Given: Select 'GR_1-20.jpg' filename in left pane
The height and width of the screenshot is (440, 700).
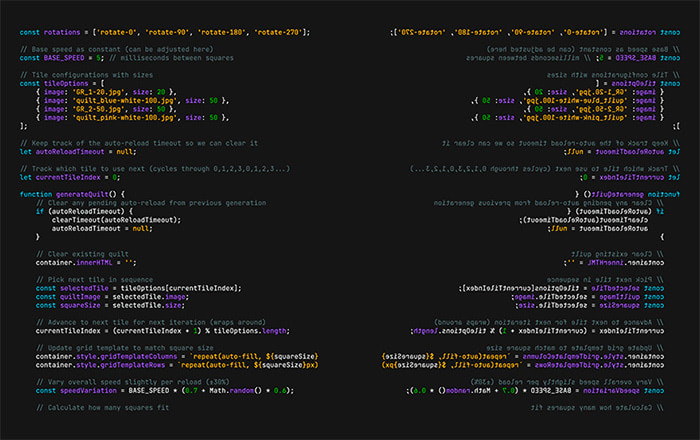Looking at the screenshot, I should [x=103, y=91].
